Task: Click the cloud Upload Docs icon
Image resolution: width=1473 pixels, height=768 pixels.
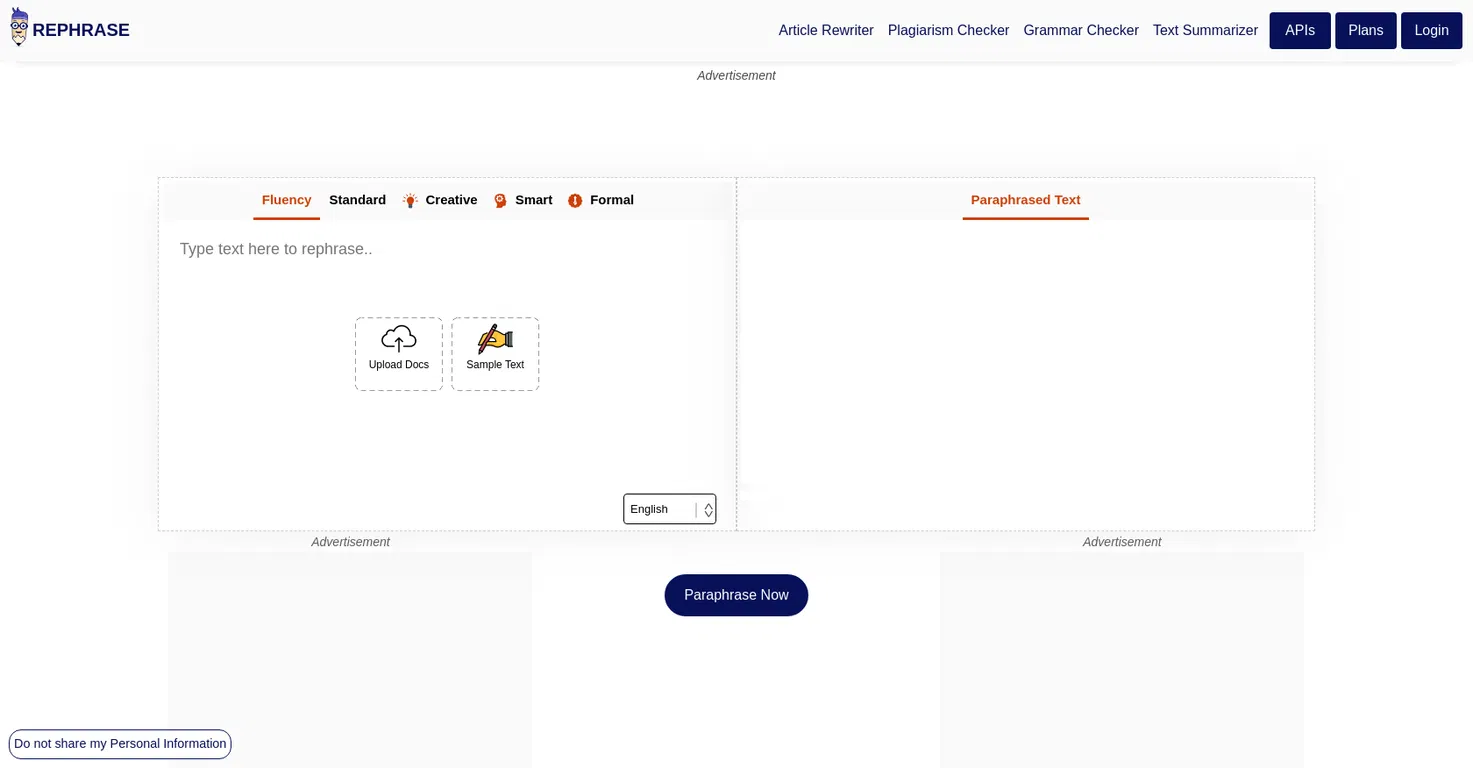Action: [399, 339]
